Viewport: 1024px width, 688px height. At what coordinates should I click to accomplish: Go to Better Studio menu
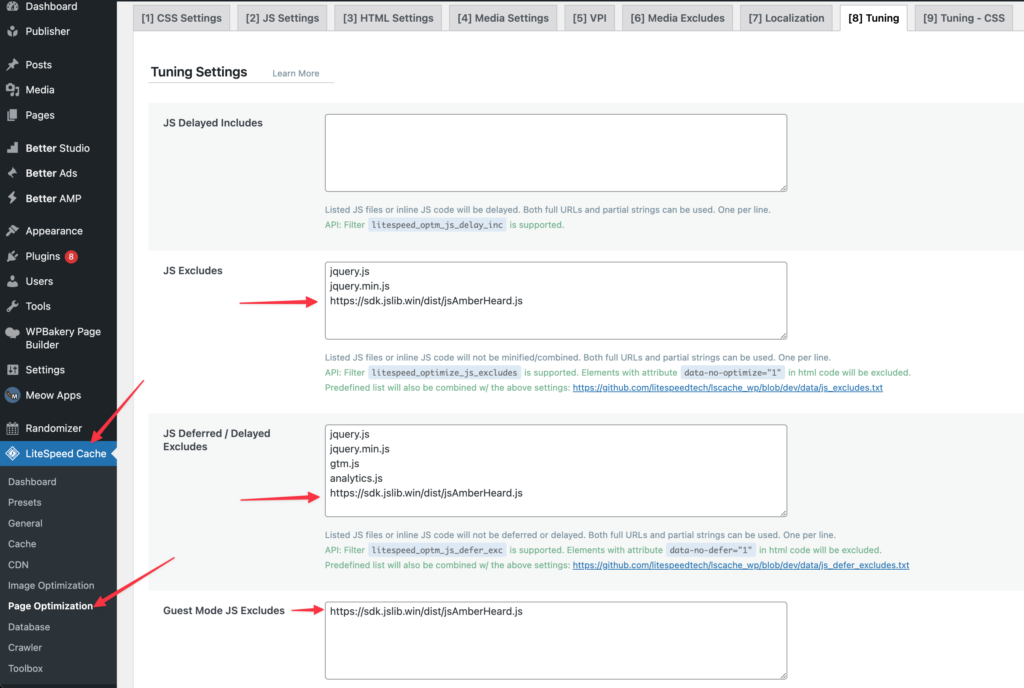[59, 148]
